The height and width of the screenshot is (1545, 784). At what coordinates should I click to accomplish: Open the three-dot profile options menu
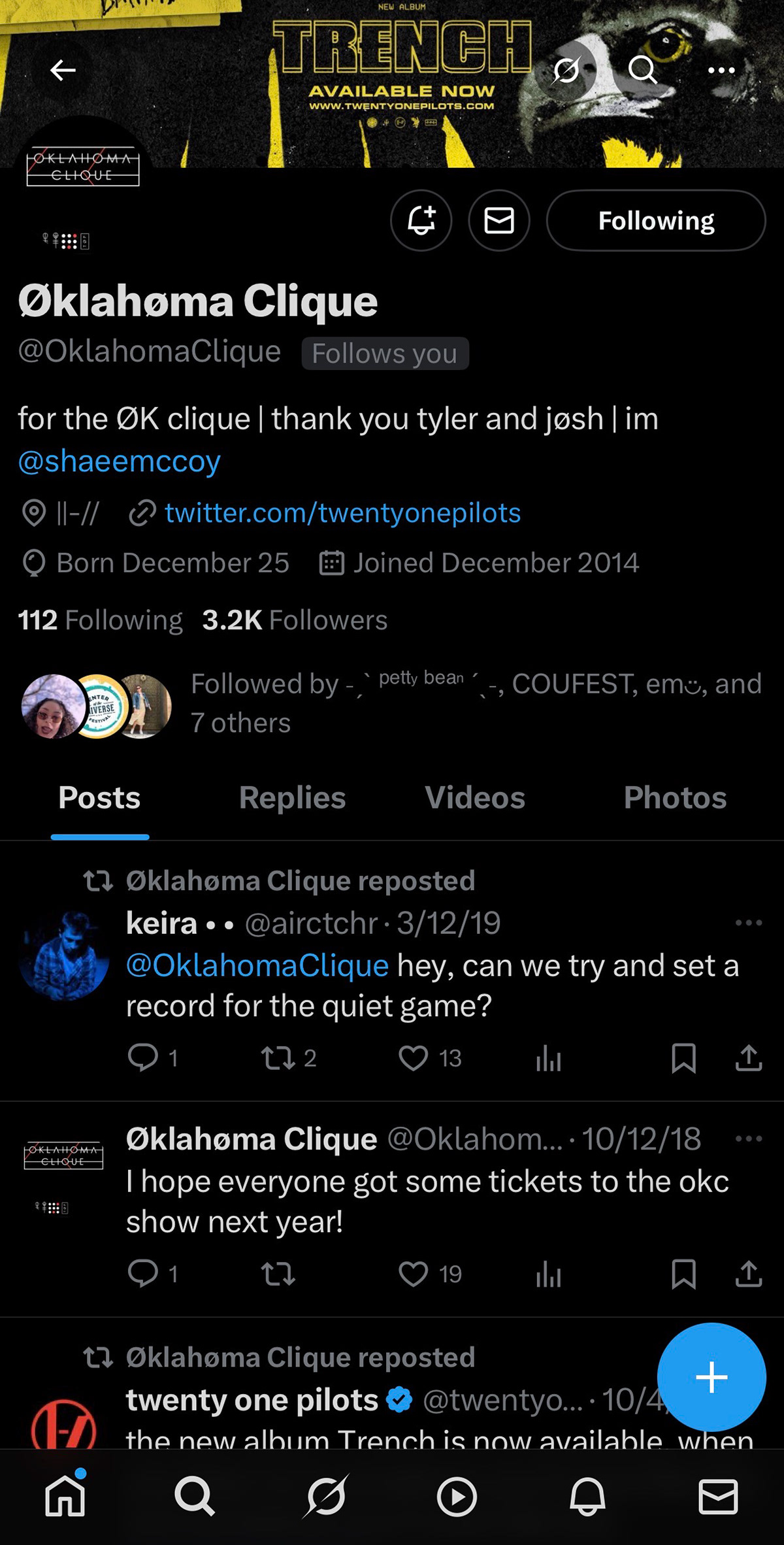click(x=721, y=70)
